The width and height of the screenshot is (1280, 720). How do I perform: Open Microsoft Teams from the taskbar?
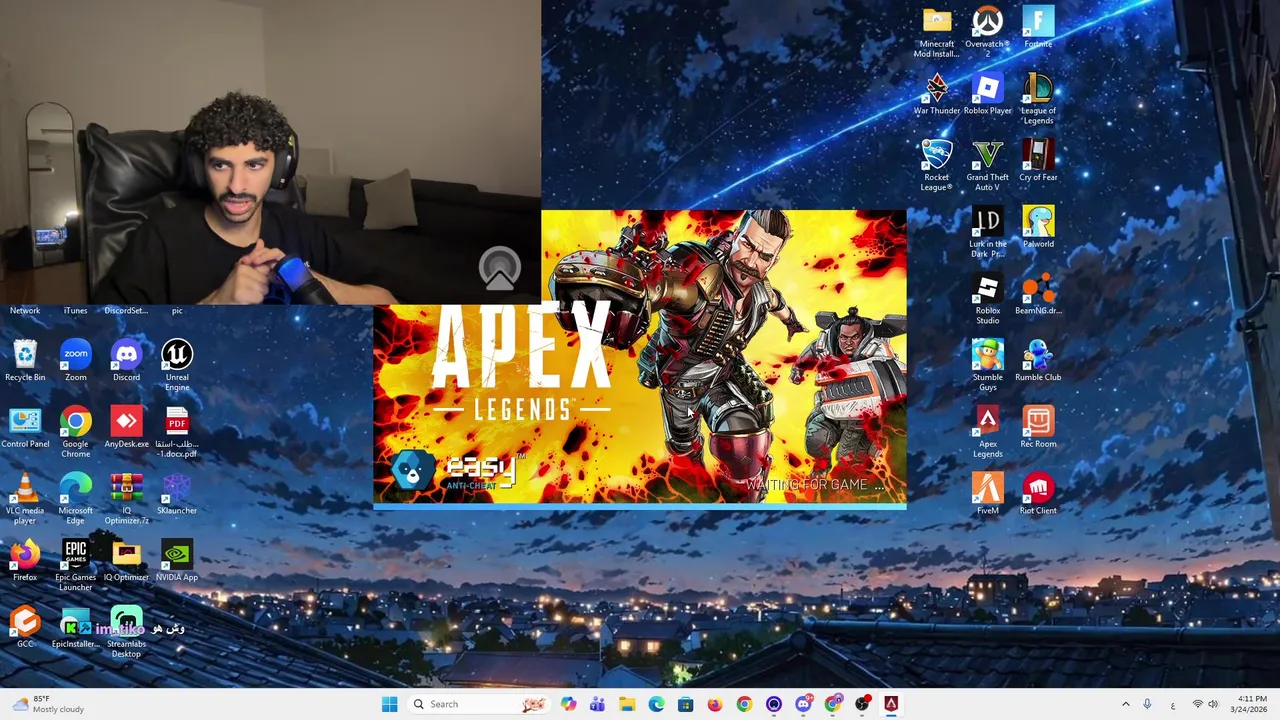point(597,704)
